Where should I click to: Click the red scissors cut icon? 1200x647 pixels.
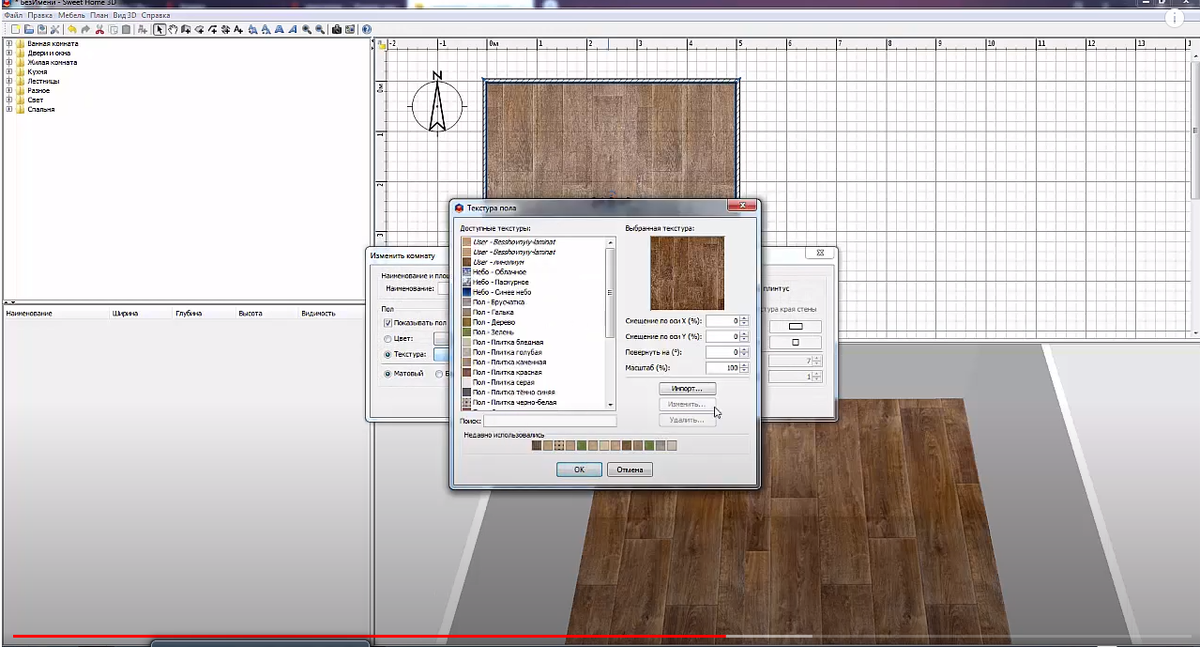point(100,30)
